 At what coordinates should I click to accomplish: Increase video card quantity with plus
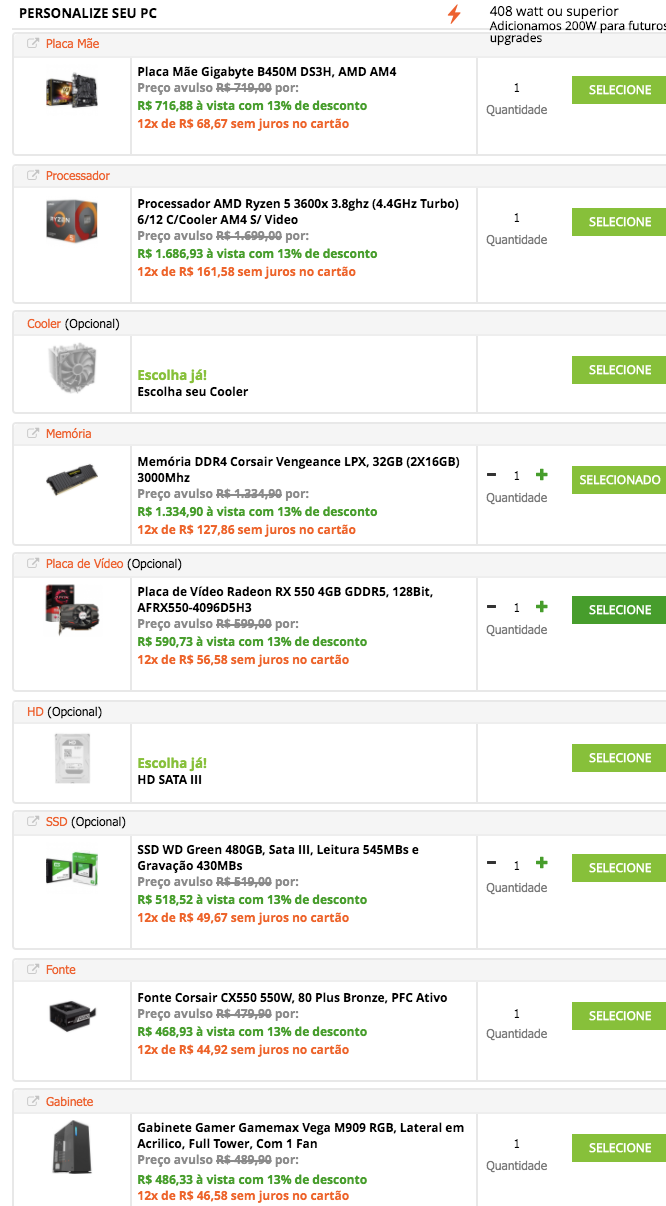(542, 607)
